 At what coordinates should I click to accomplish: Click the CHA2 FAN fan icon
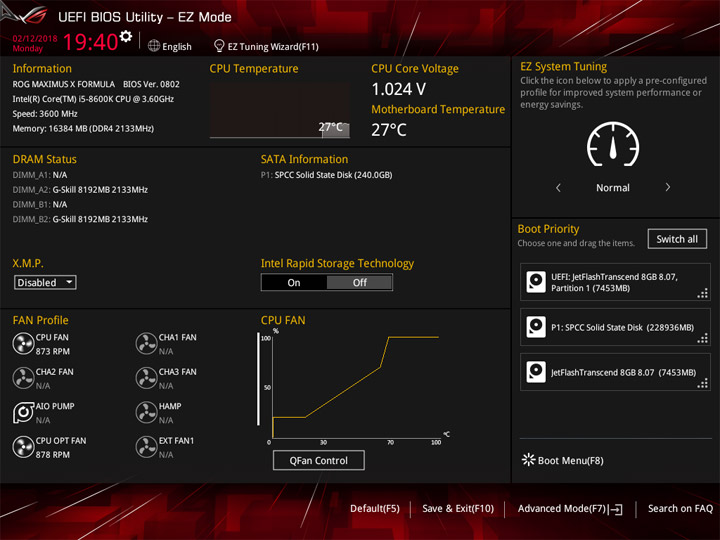pyautogui.click(x=23, y=378)
